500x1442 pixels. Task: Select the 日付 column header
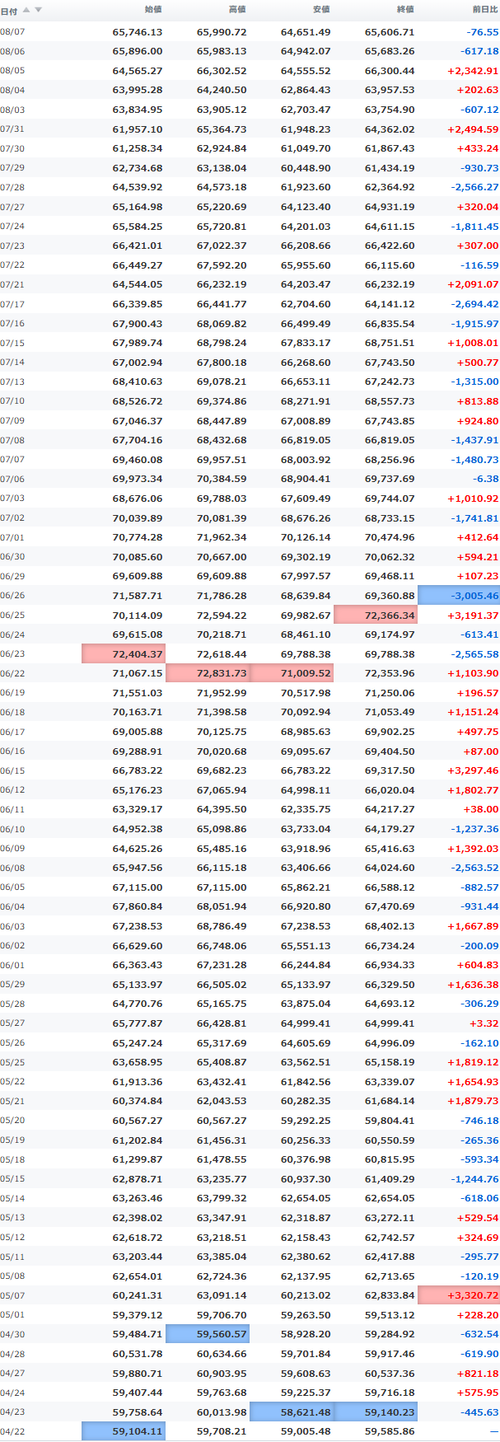pyautogui.click(x=8, y=9)
